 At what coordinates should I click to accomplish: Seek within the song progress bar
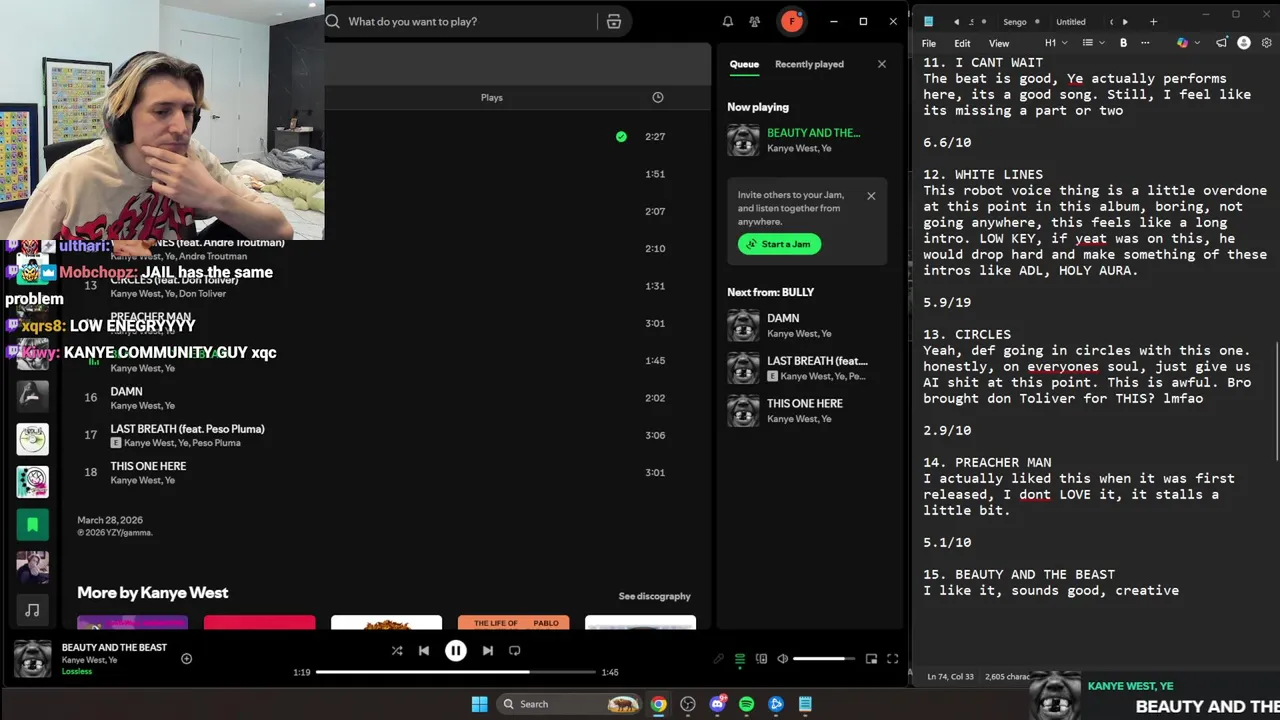click(x=456, y=672)
